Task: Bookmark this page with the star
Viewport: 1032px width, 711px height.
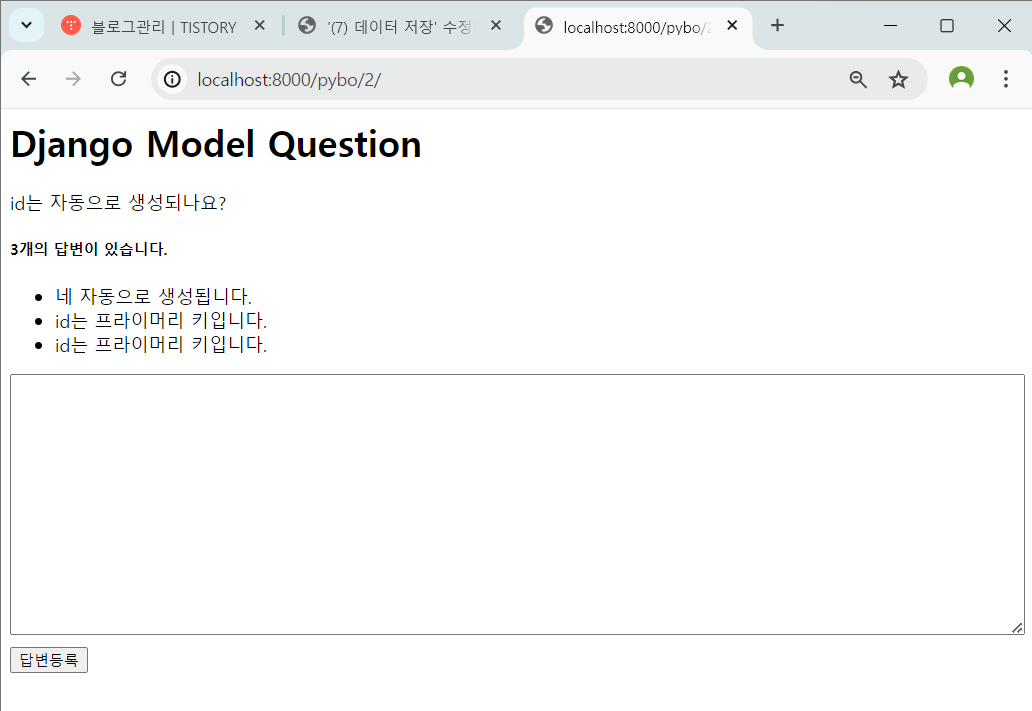Action: tap(898, 80)
